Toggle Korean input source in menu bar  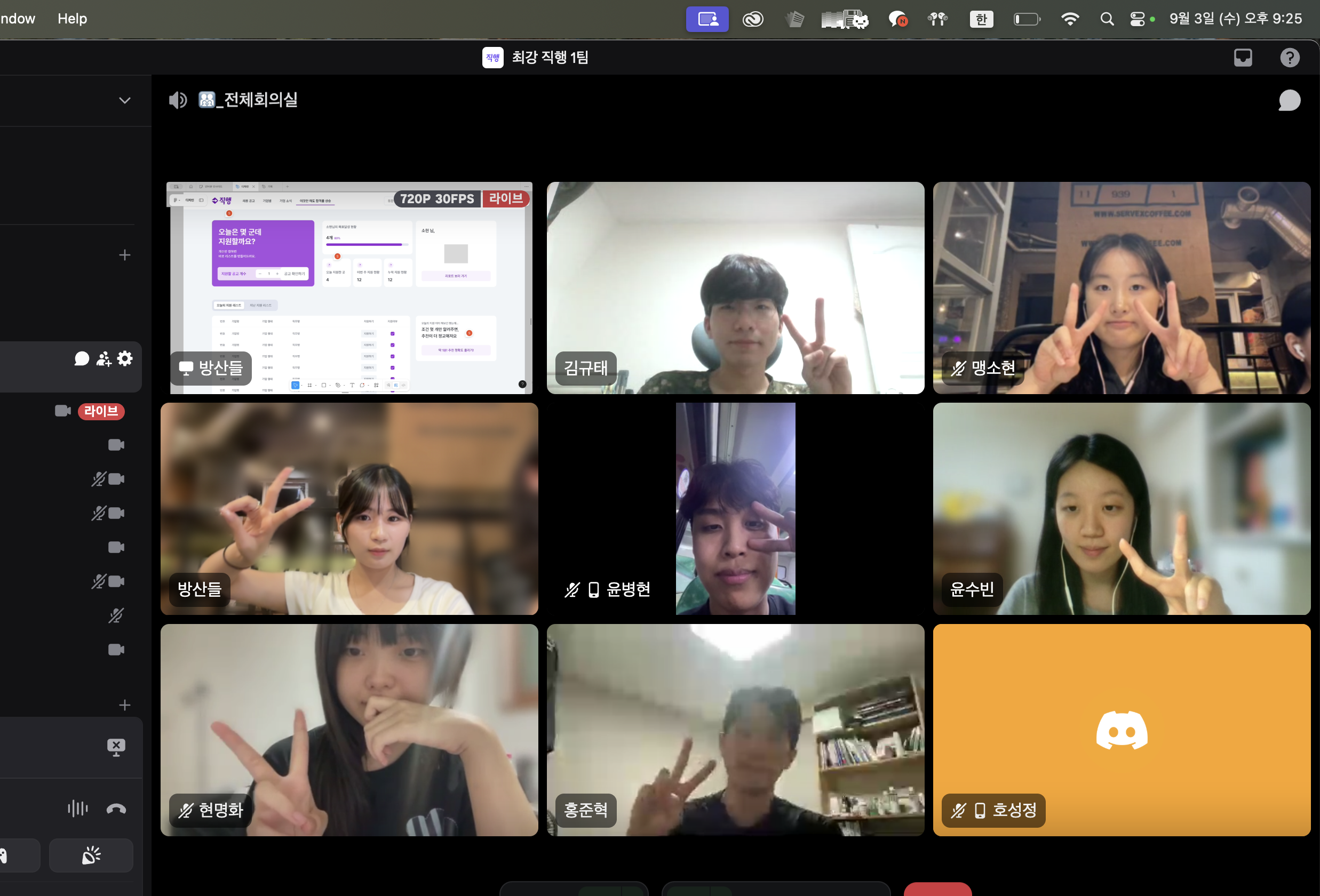pos(981,19)
